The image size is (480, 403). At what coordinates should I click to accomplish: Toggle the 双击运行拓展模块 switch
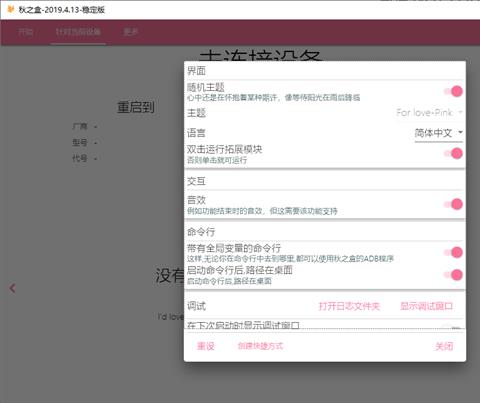(x=454, y=153)
